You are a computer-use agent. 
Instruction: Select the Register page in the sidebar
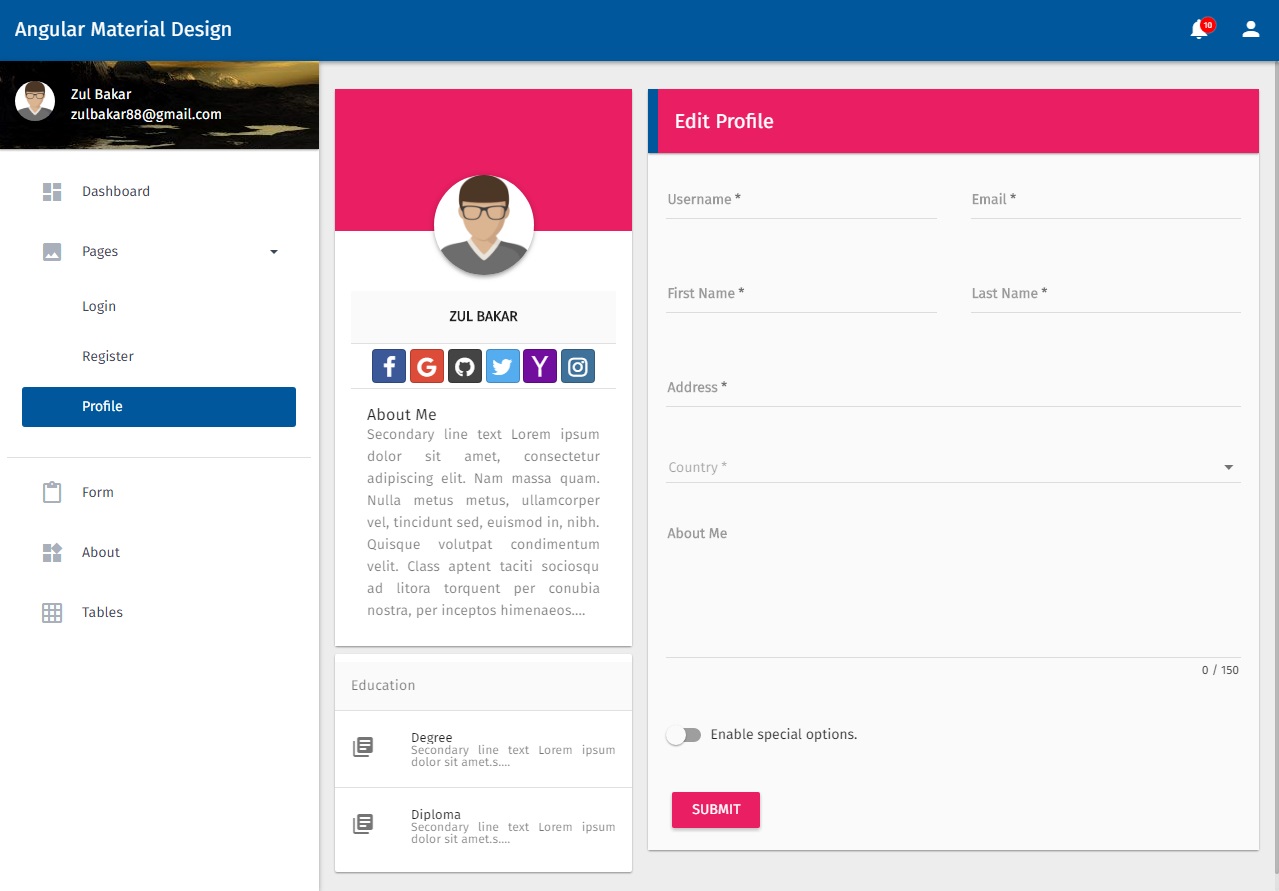coord(108,356)
